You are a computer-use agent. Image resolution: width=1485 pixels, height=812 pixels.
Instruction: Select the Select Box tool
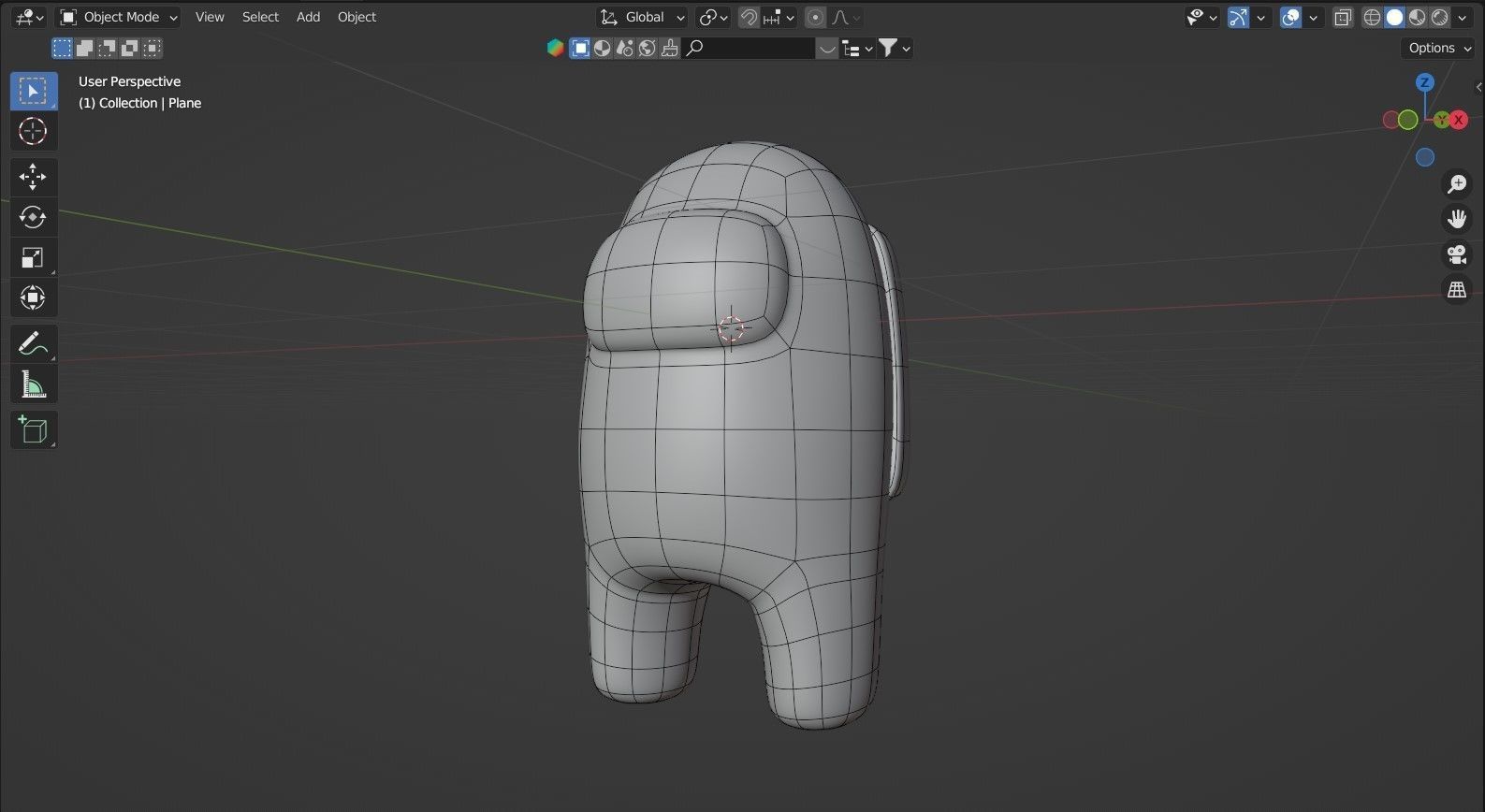pos(33,91)
